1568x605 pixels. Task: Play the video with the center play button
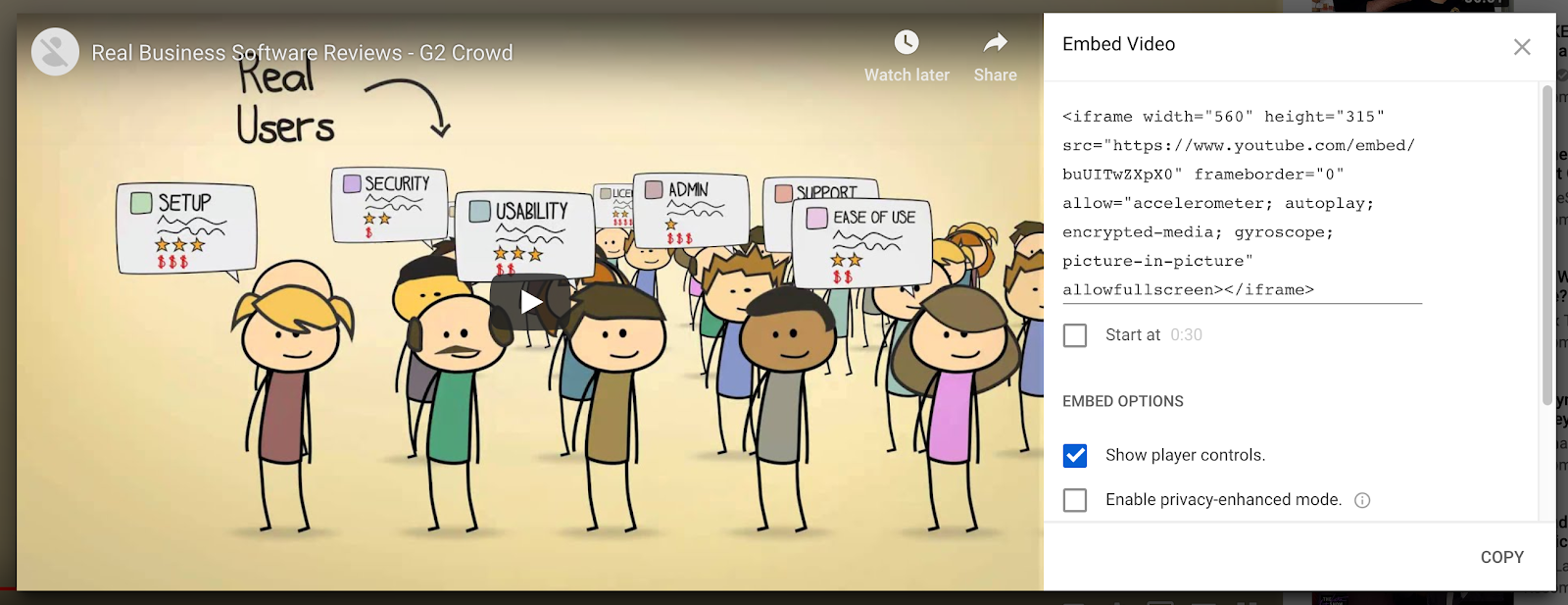(530, 301)
